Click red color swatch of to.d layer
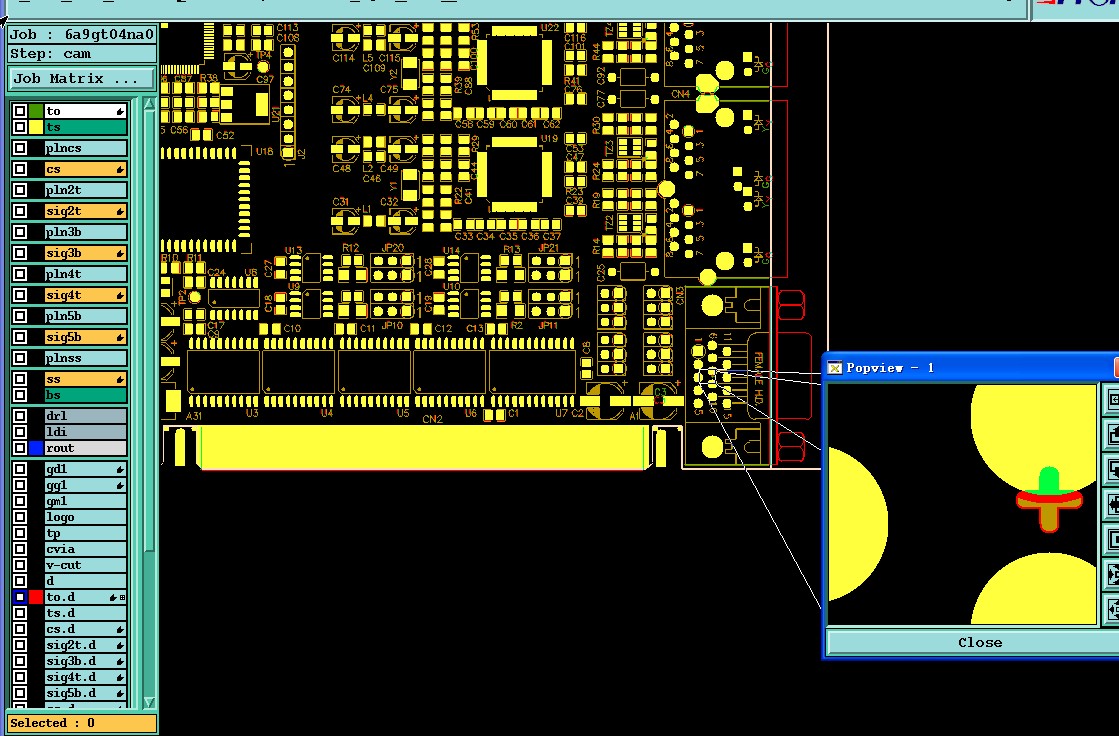1119x736 pixels. point(36,598)
